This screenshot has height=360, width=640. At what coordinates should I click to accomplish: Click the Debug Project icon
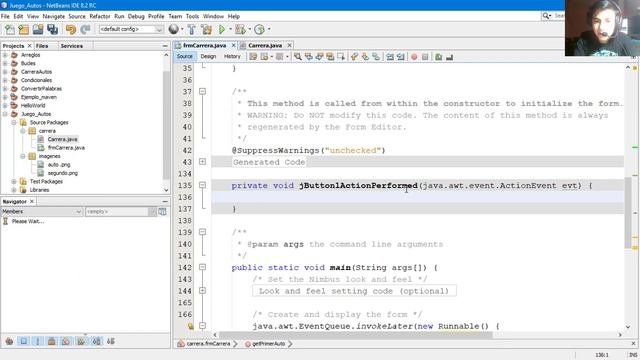(240, 29)
